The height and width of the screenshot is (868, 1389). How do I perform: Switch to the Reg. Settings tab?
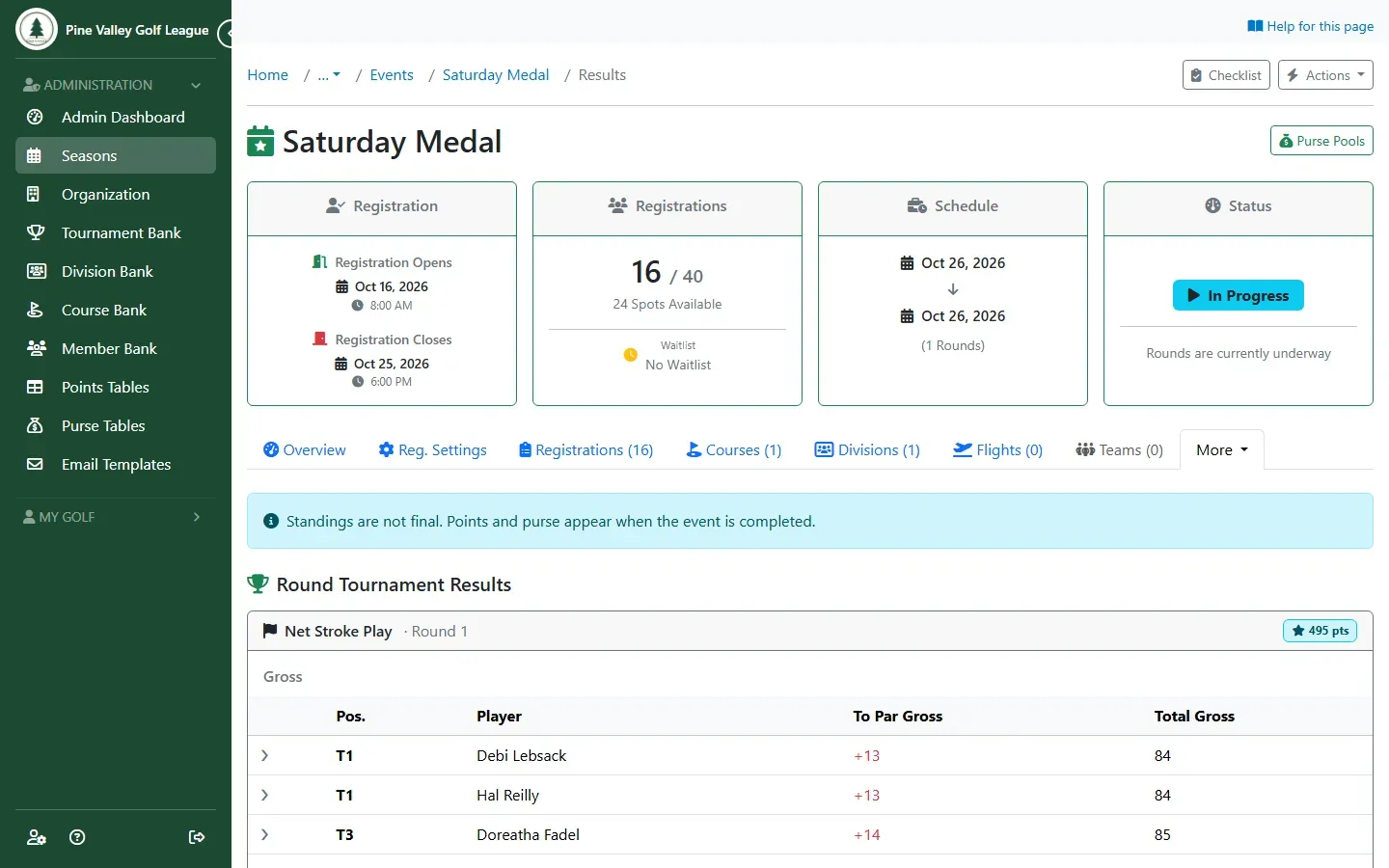[432, 449]
